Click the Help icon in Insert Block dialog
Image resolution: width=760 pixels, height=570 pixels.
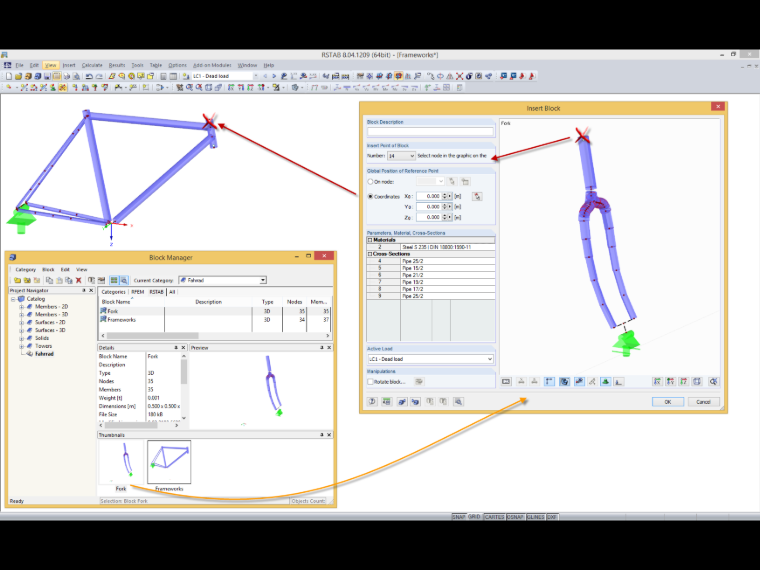(x=372, y=401)
